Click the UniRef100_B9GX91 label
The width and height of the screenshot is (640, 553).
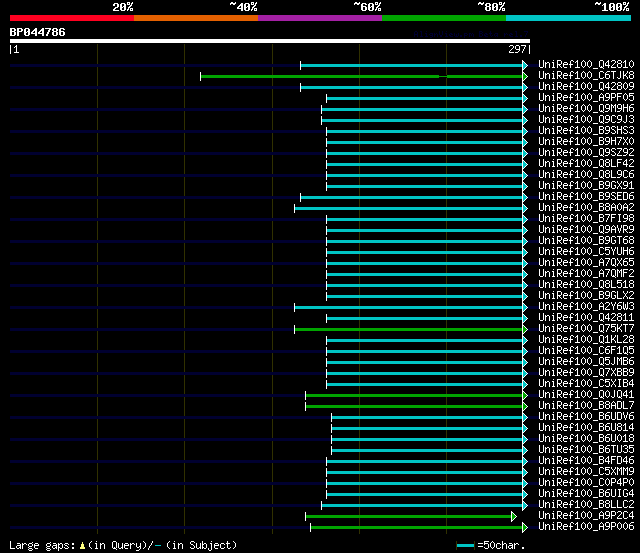tap(586, 186)
